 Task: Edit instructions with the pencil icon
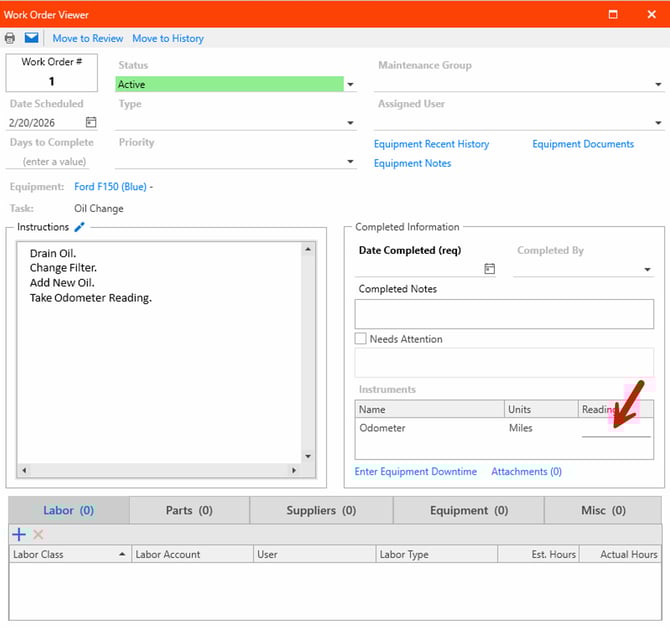80,227
